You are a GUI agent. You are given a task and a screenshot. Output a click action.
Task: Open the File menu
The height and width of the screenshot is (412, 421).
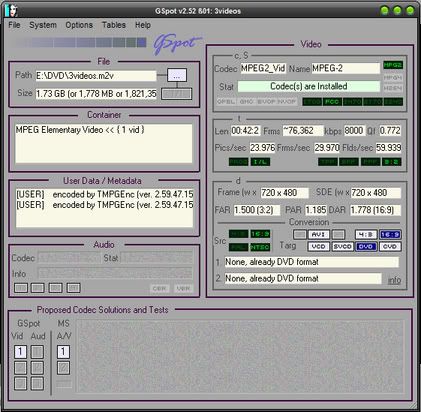[14, 25]
